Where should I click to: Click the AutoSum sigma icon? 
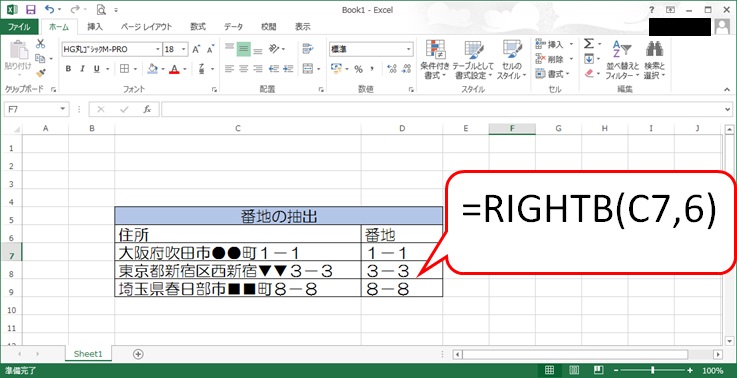click(x=589, y=44)
